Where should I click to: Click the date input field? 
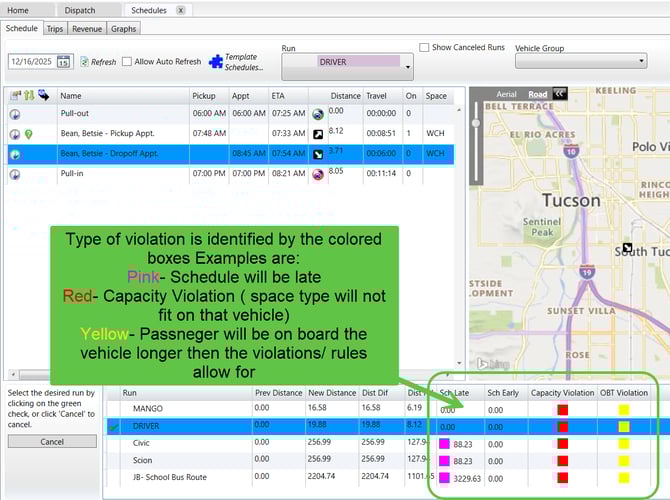pyautogui.click(x=32, y=62)
